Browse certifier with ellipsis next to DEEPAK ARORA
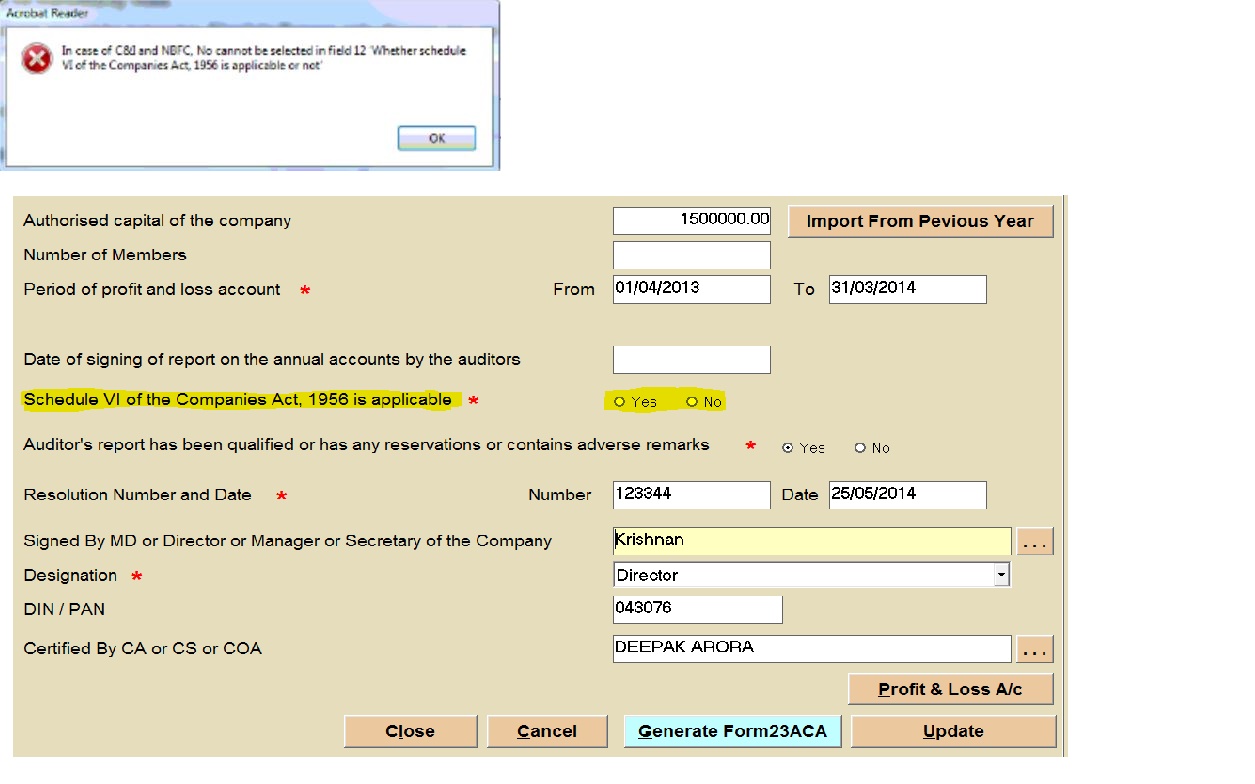Image resolution: width=1255 pixels, height=784 pixels. point(1035,650)
